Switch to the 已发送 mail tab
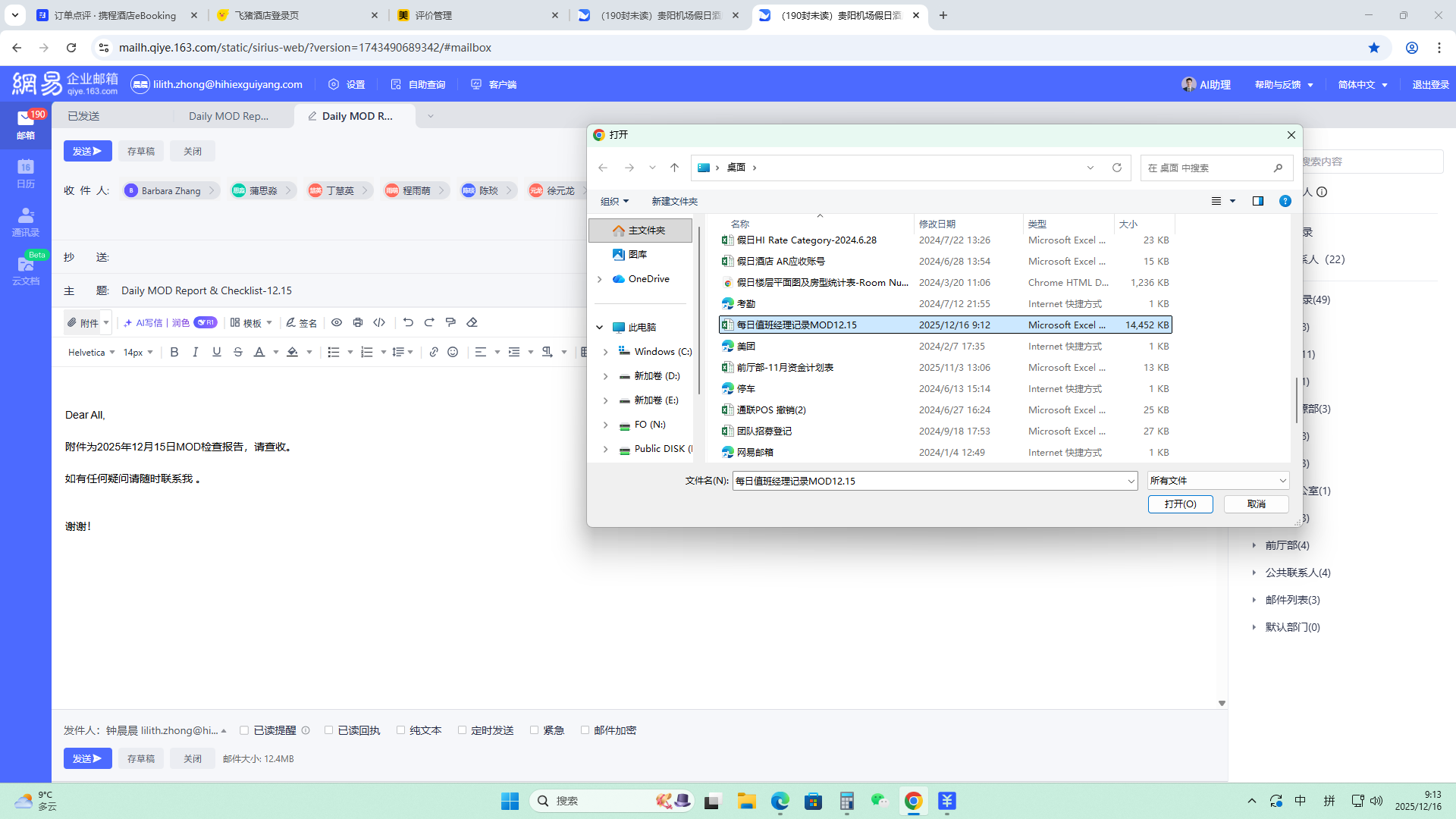Screen dimensions: 1456x819 point(83,116)
